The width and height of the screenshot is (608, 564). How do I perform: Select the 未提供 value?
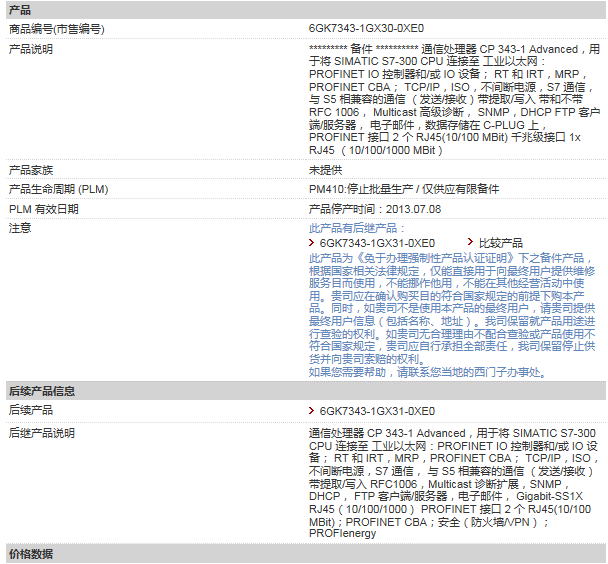(325, 170)
